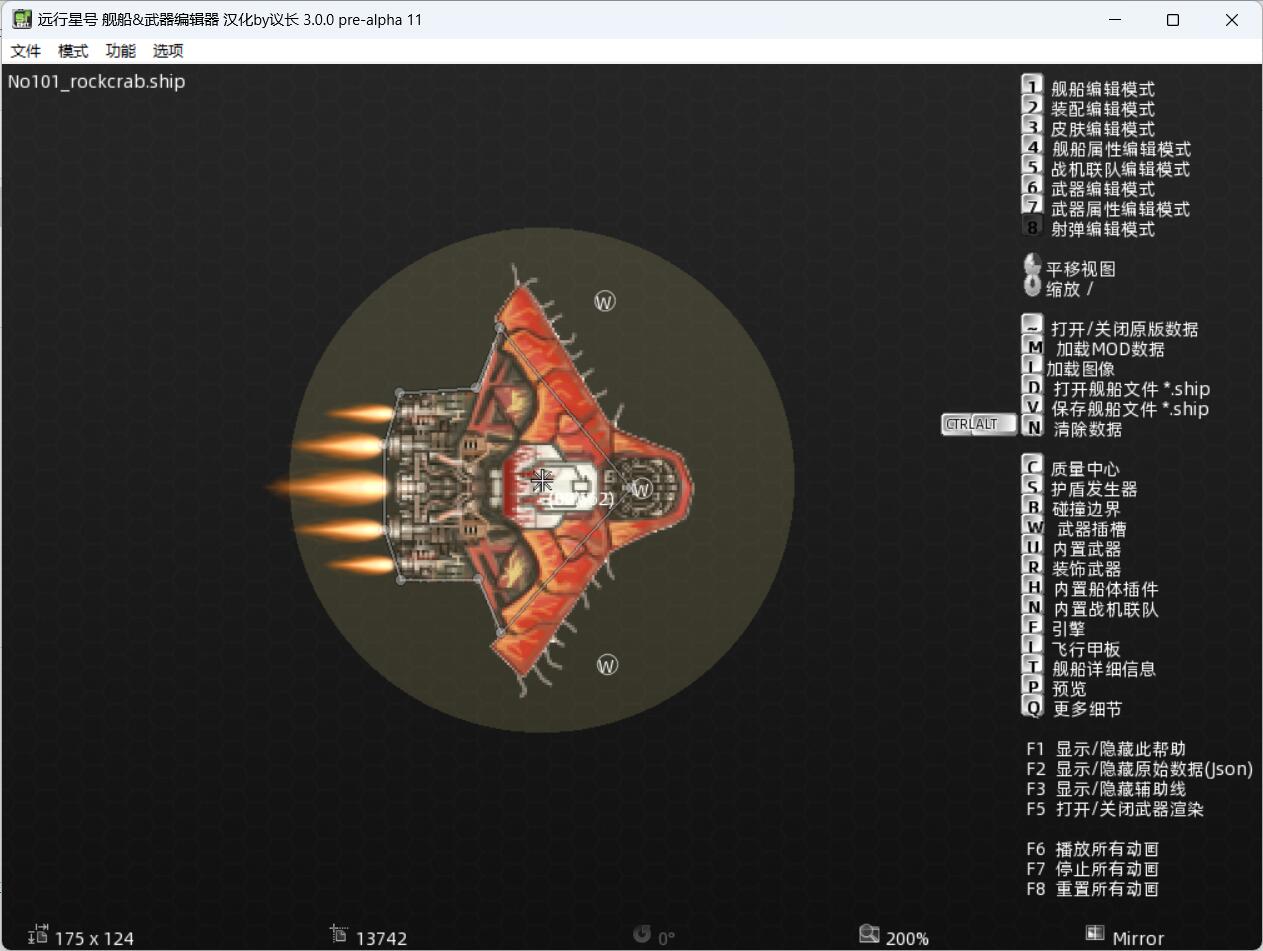This screenshot has width=1263, height=951.
Task: Open the 选项 menu
Action: (168, 51)
